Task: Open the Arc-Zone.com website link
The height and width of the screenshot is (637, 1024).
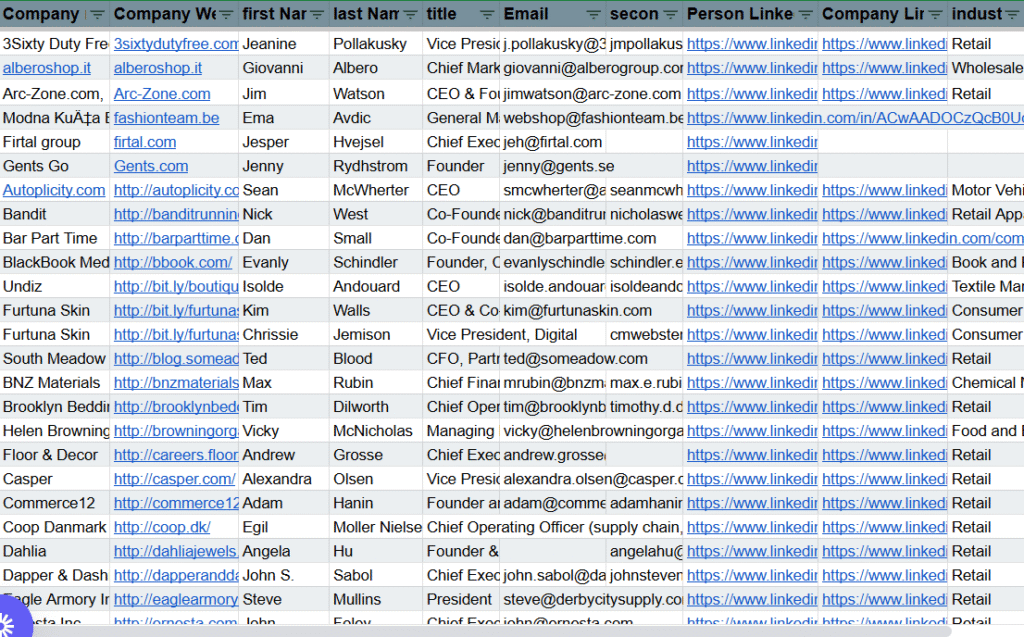Action: pyautogui.click(x=162, y=94)
